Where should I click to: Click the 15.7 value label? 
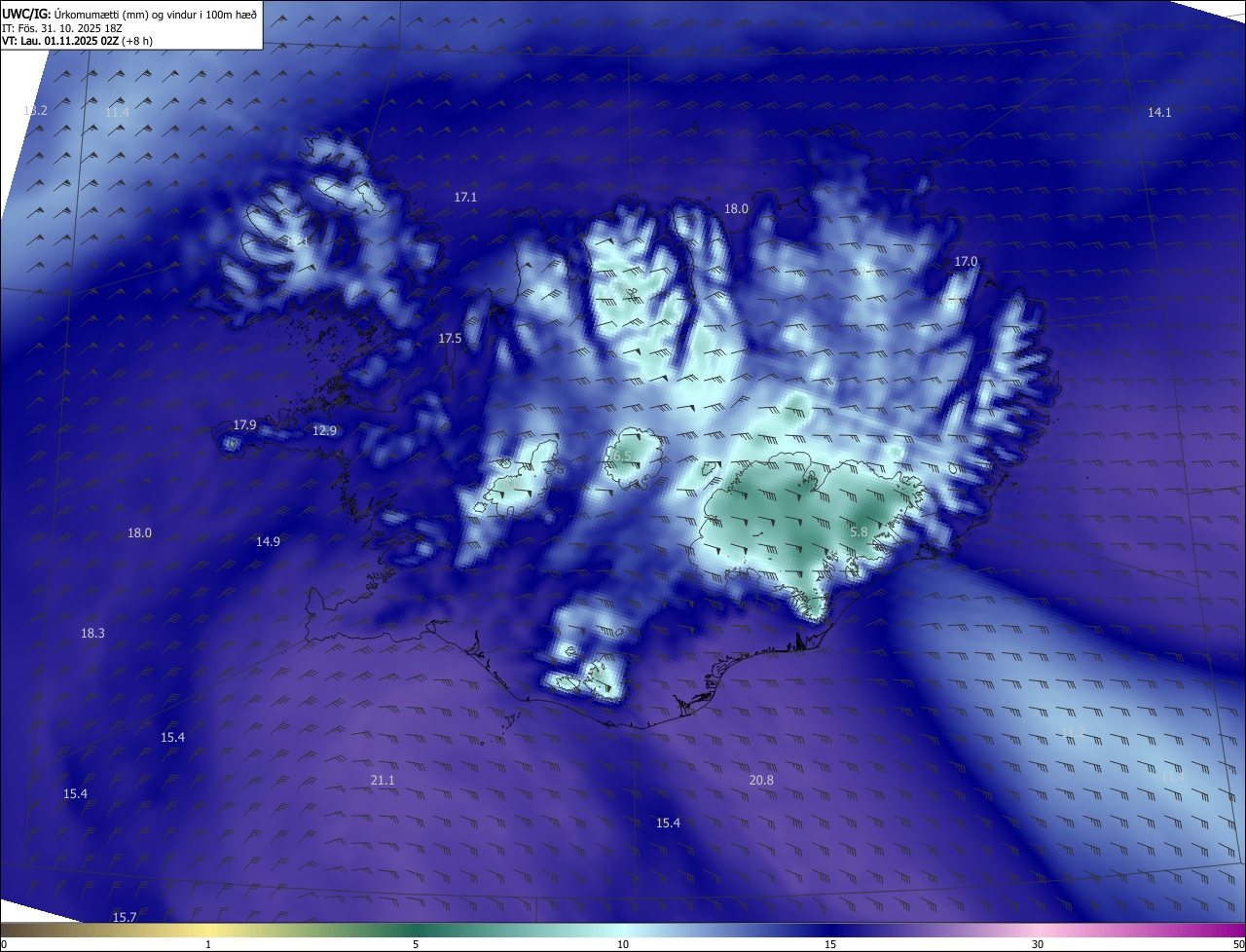(125, 918)
